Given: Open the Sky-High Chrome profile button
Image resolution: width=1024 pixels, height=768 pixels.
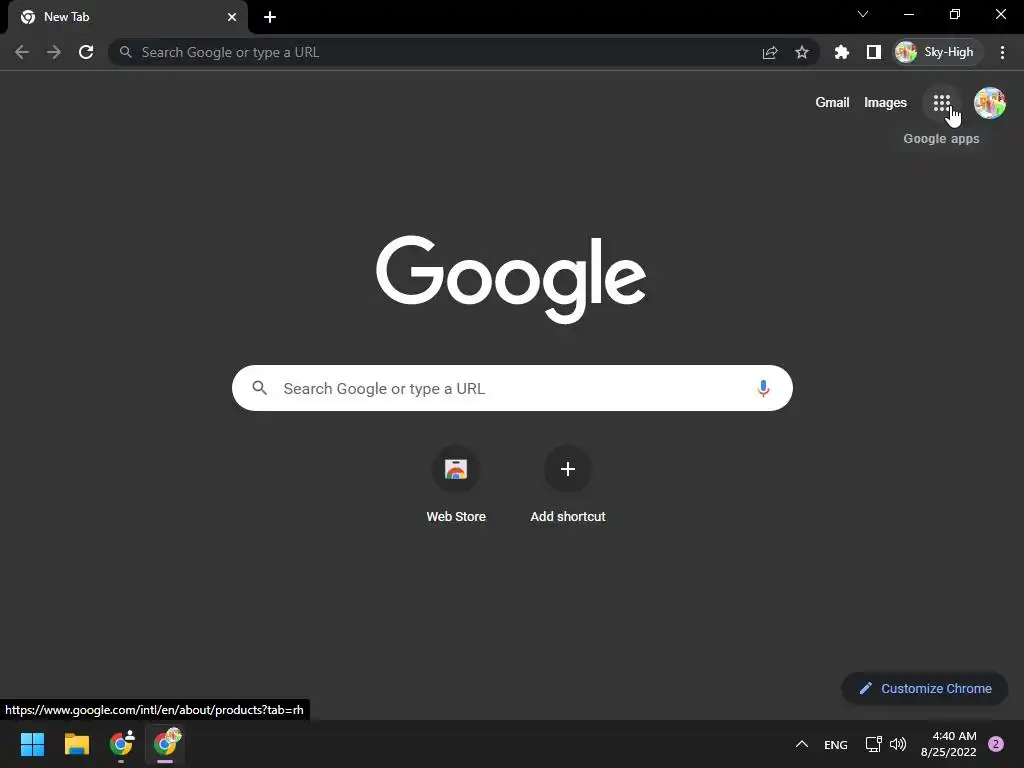Looking at the screenshot, I should 938,52.
